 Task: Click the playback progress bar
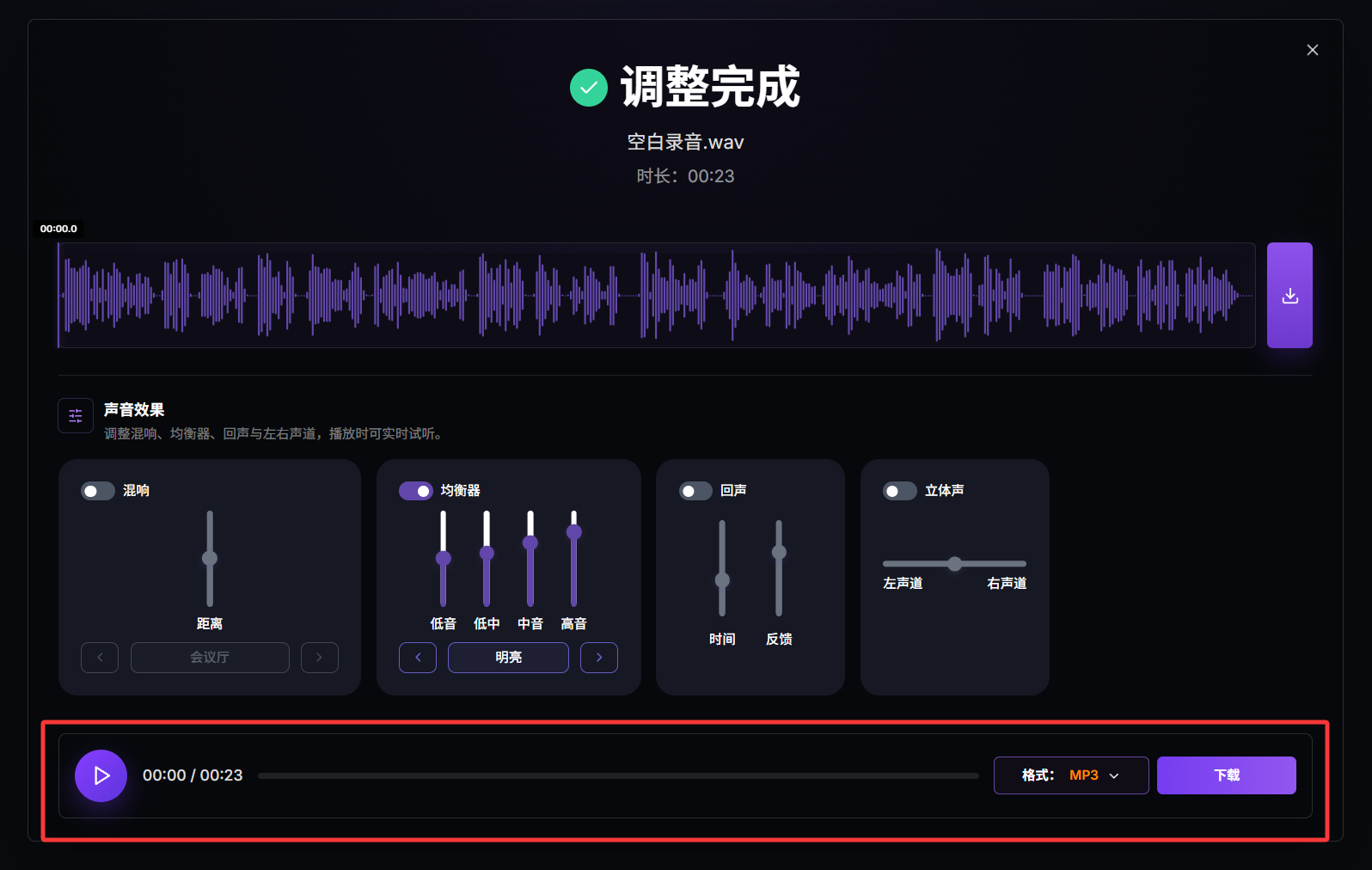click(618, 775)
